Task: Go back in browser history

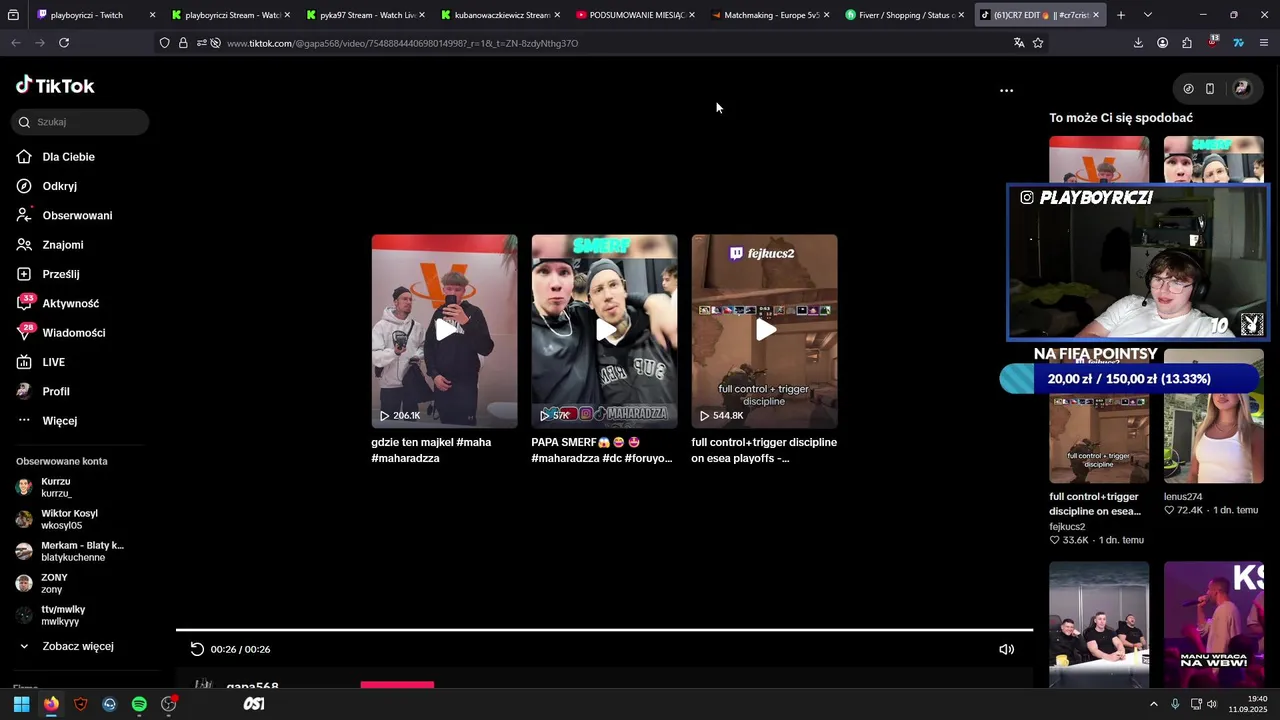Action: 16,43
